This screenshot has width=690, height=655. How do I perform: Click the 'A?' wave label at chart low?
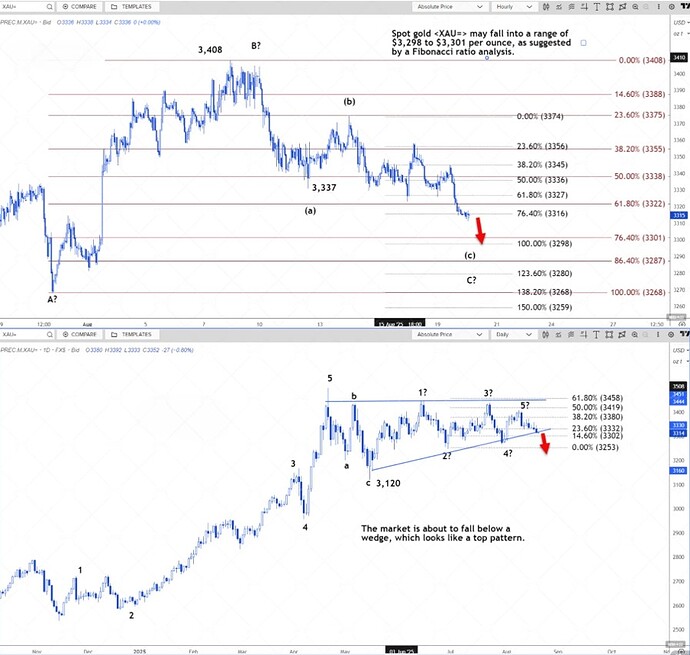pyautogui.click(x=52, y=299)
